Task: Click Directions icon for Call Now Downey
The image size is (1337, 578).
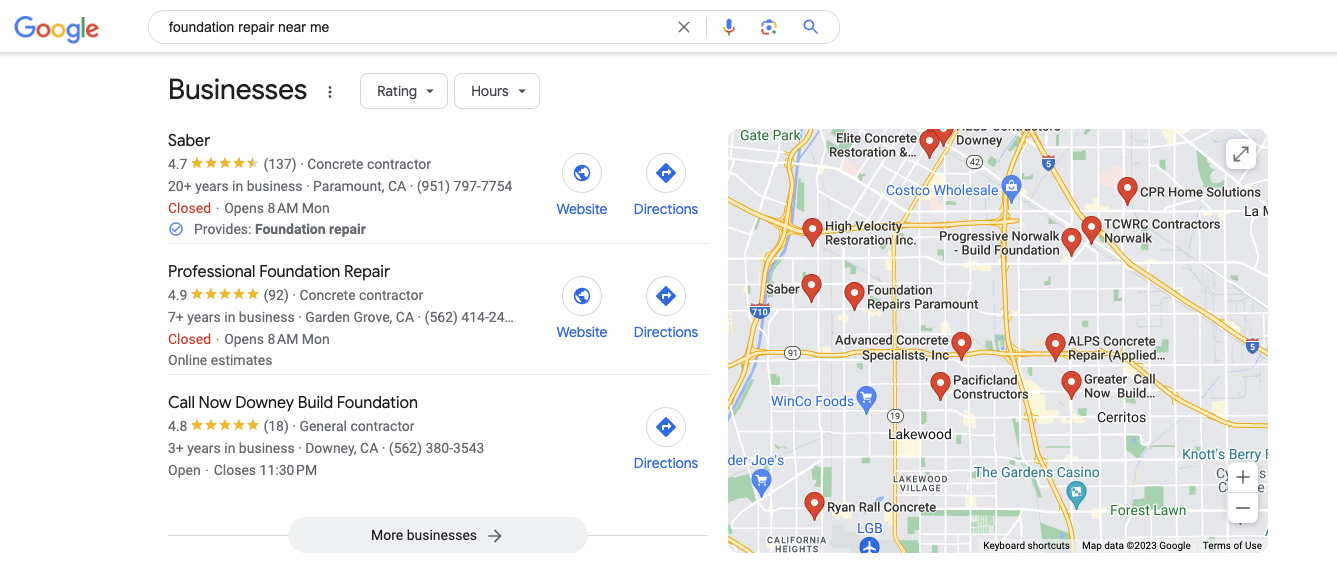Action: [666, 427]
